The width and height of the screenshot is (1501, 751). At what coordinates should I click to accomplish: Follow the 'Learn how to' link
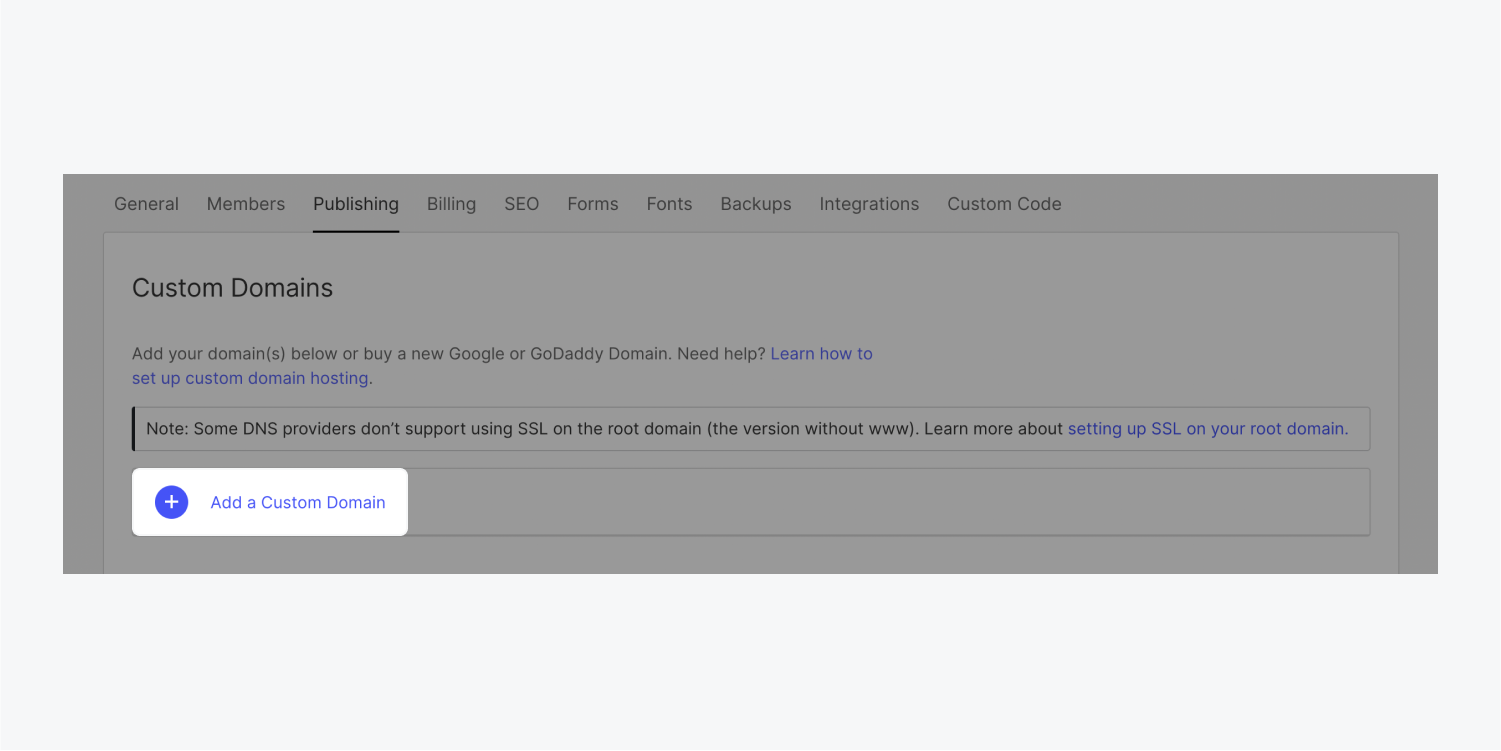tap(821, 354)
